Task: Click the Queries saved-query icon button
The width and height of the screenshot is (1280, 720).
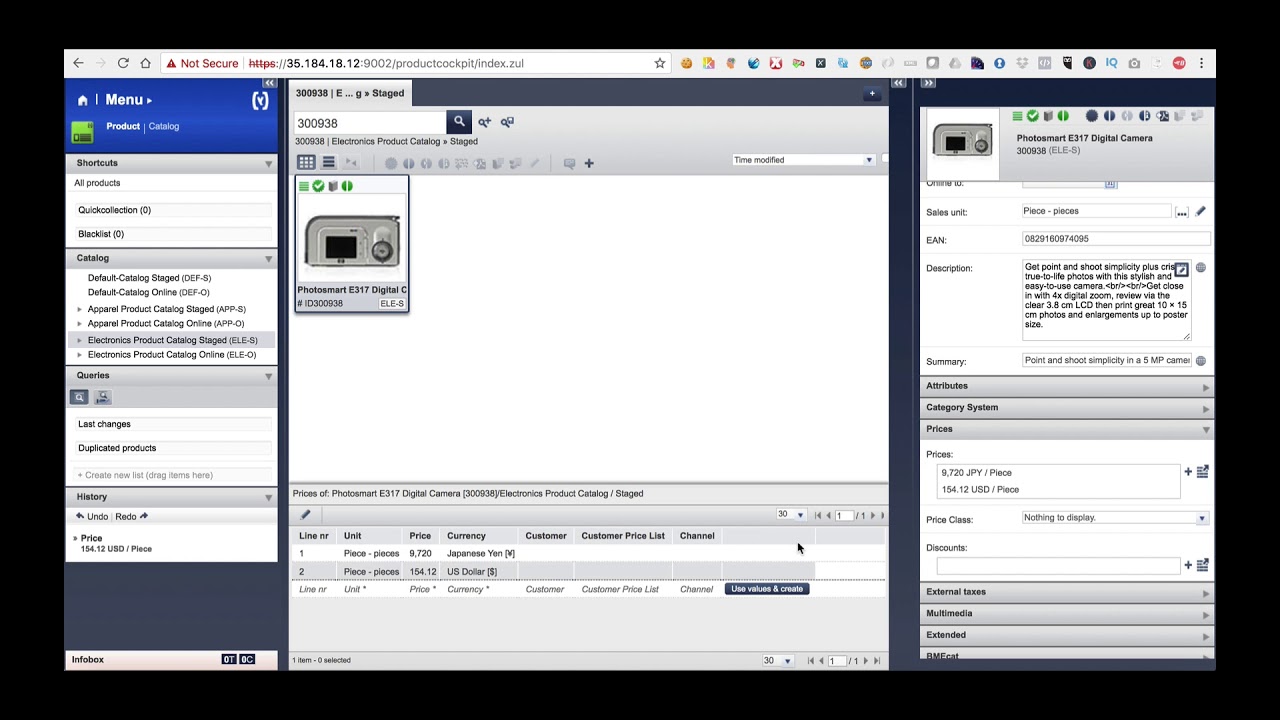Action: pyautogui.click(x=102, y=398)
